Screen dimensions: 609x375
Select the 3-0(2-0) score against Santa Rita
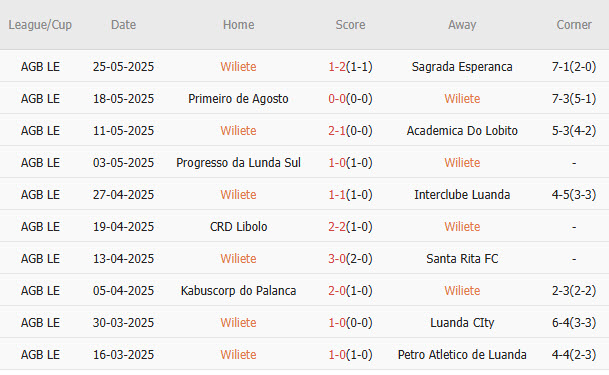pyautogui.click(x=350, y=259)
